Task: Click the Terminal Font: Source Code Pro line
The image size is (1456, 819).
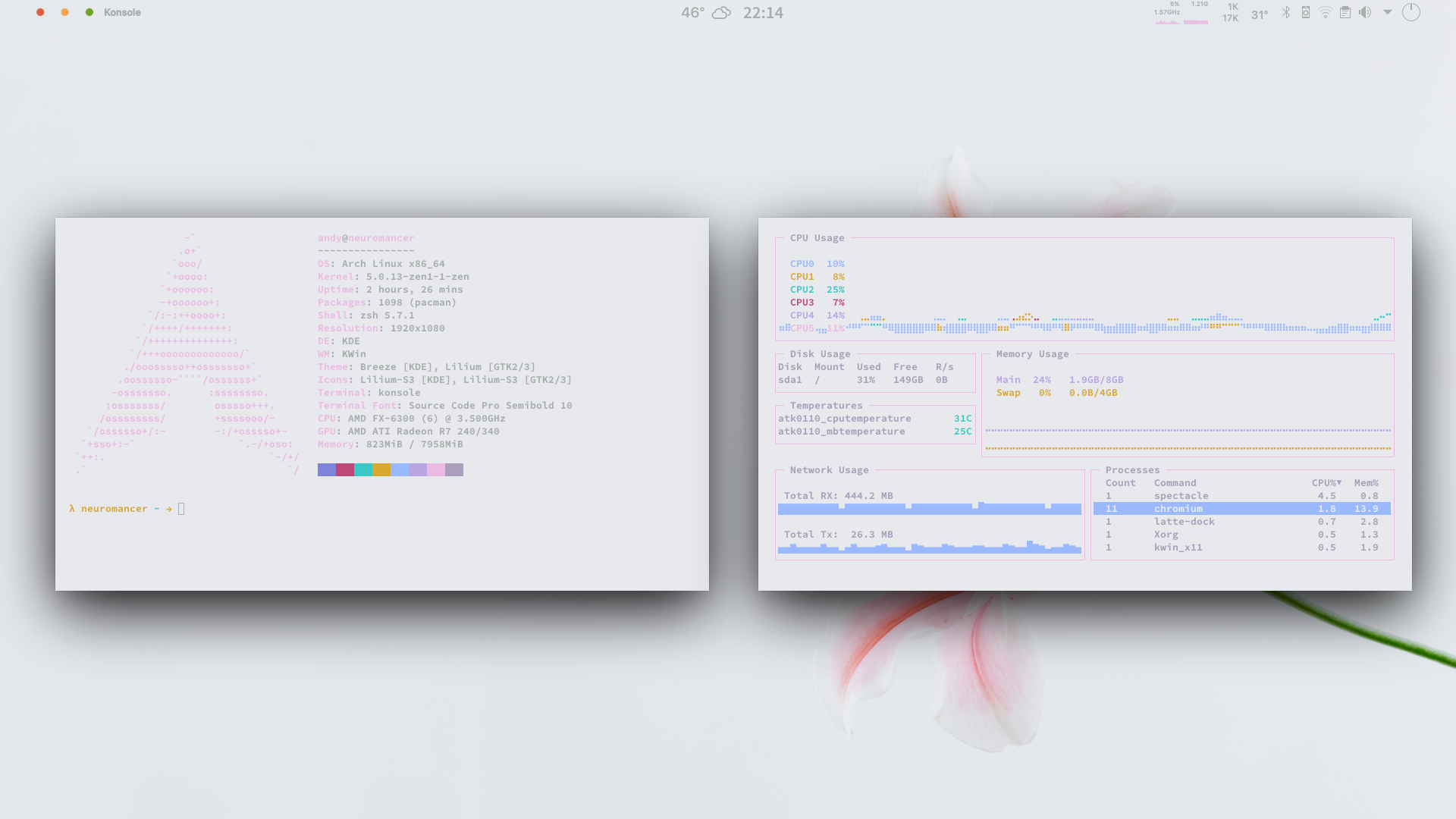Action: (x=445, y=406)
